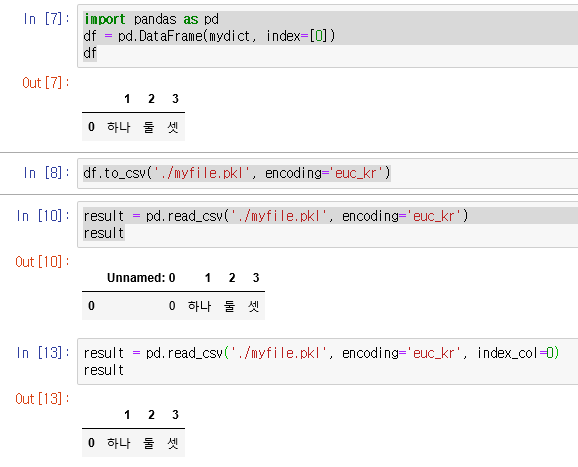Image resolution: width=578 pixels, height=467 pixels.
Task: Click column header 1 in Out [10] table
Action: pos(208,278)
